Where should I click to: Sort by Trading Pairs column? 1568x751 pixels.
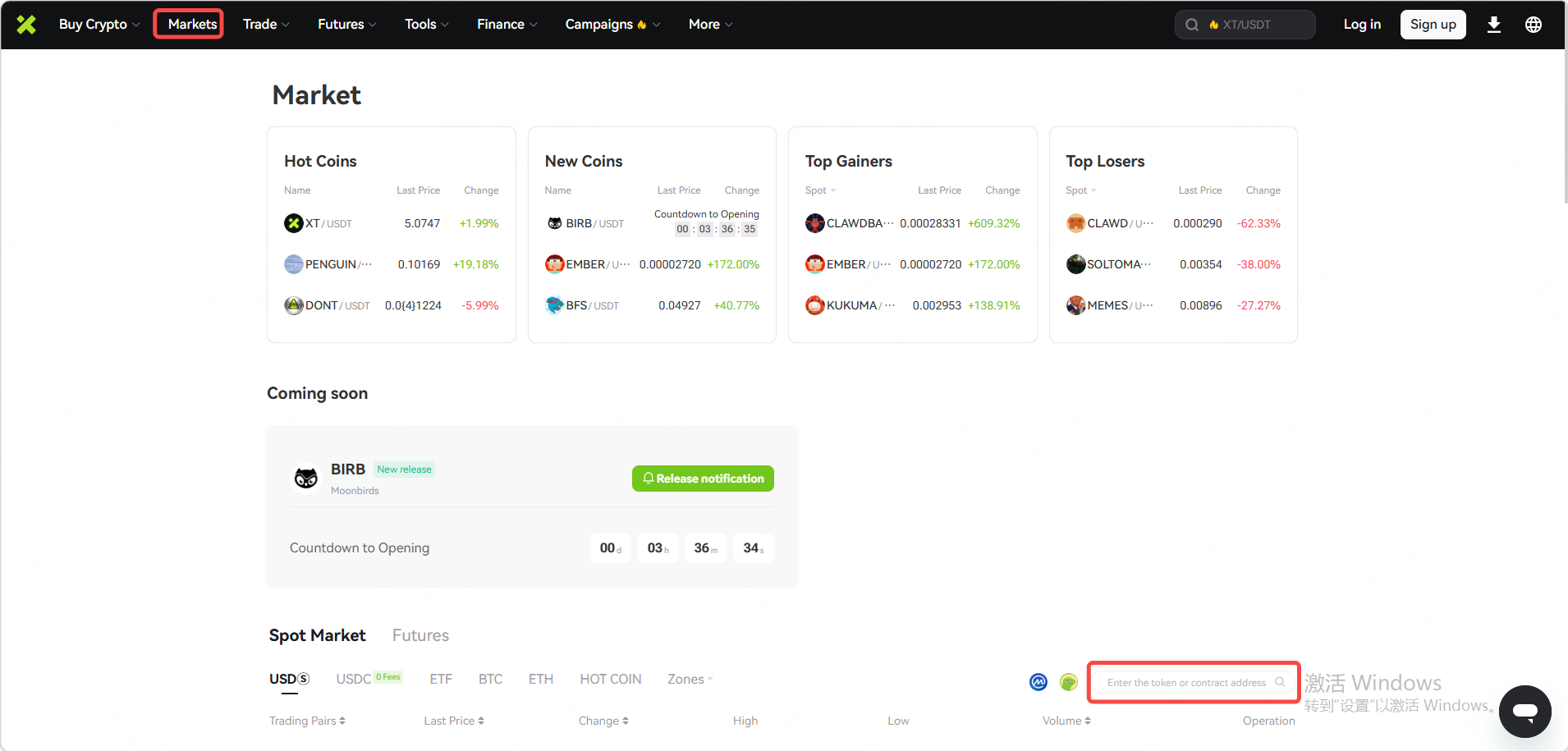pyautogui.click(x=307, y=721)
